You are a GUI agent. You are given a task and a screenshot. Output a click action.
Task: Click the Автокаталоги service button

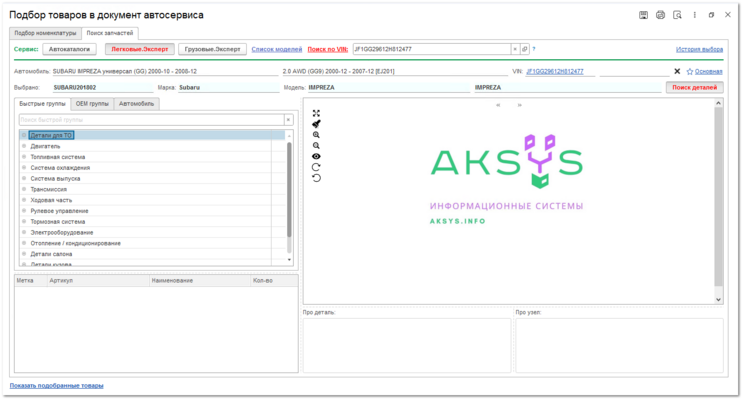[x=69, y=49]
